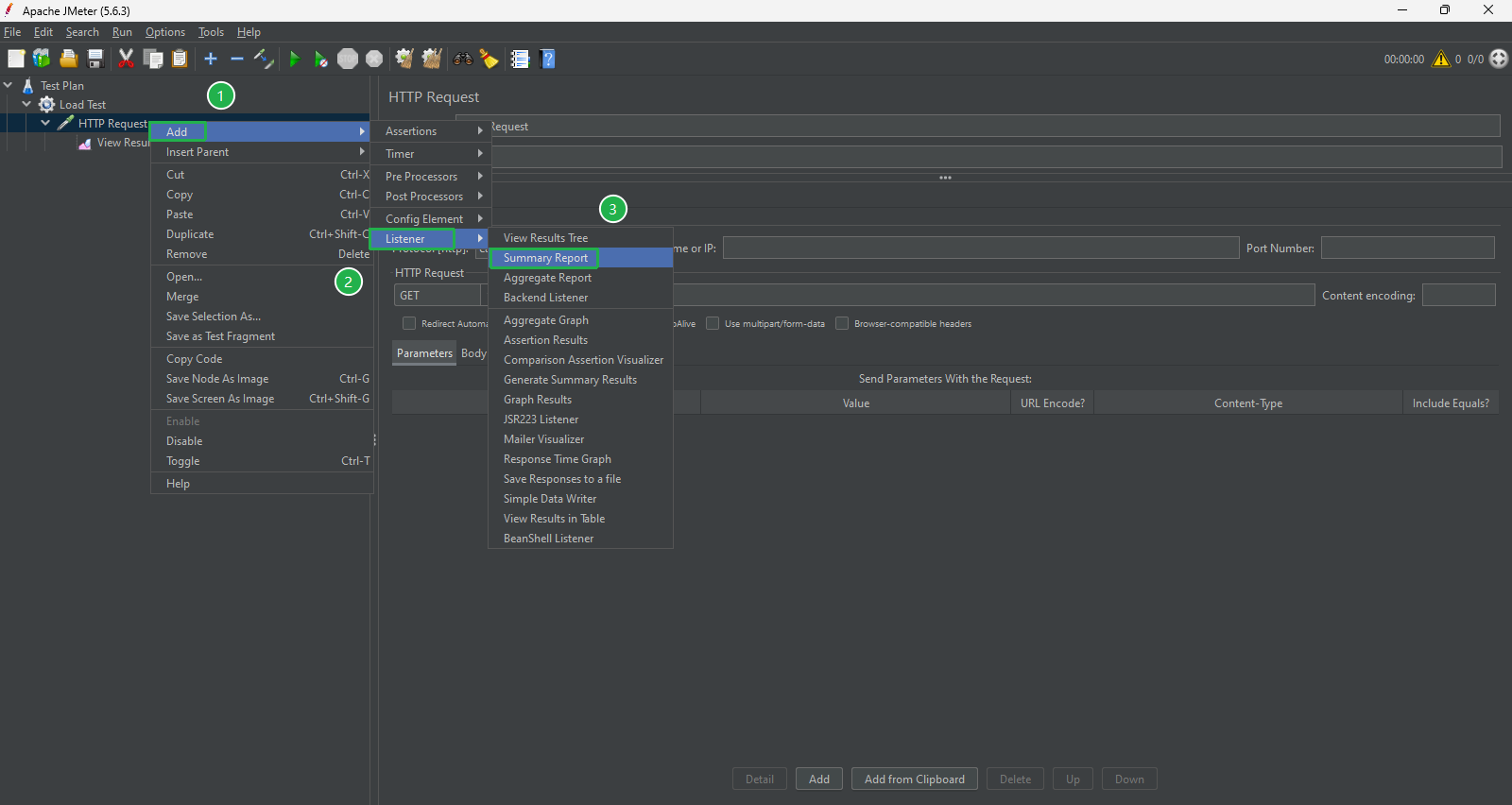Click the Server Name or IP field
Image resolution: width=1512 pixels, height=805 pixels.
tap(981, 248)
